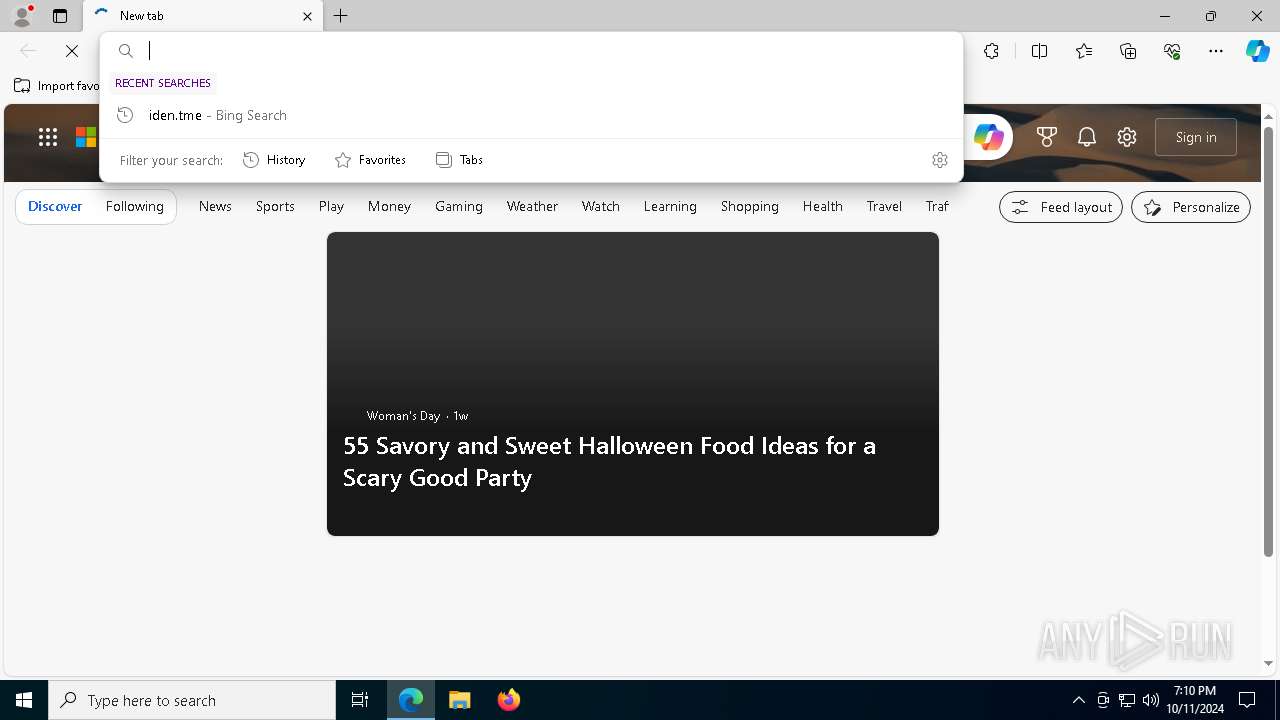Open the Money category
The image size is (1280, 720).
(389, 207)
